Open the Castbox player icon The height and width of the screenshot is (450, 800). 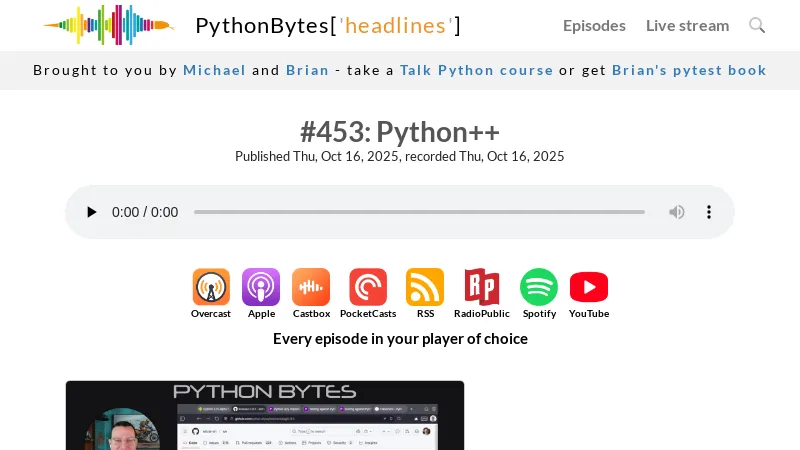point(311,288)
